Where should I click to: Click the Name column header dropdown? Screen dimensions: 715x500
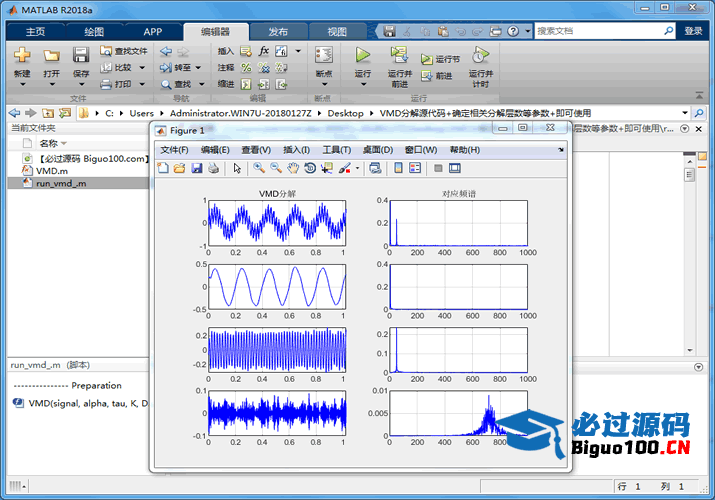pos(64,143)
